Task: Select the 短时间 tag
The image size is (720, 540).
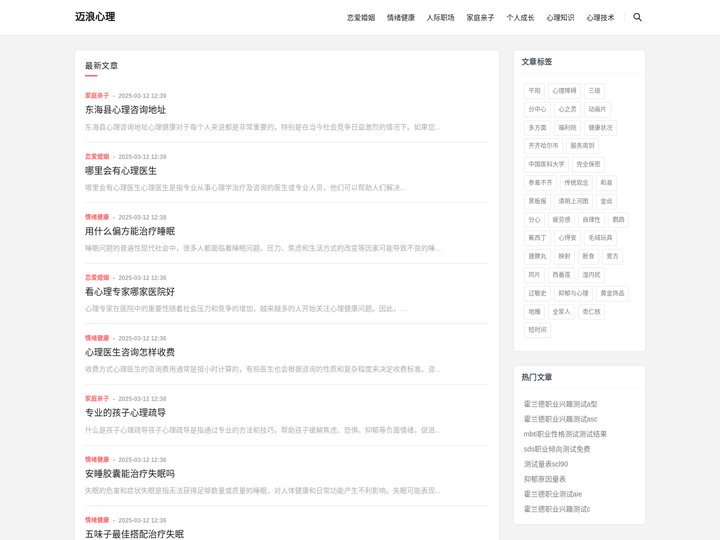Action: [x=537, y=330]
